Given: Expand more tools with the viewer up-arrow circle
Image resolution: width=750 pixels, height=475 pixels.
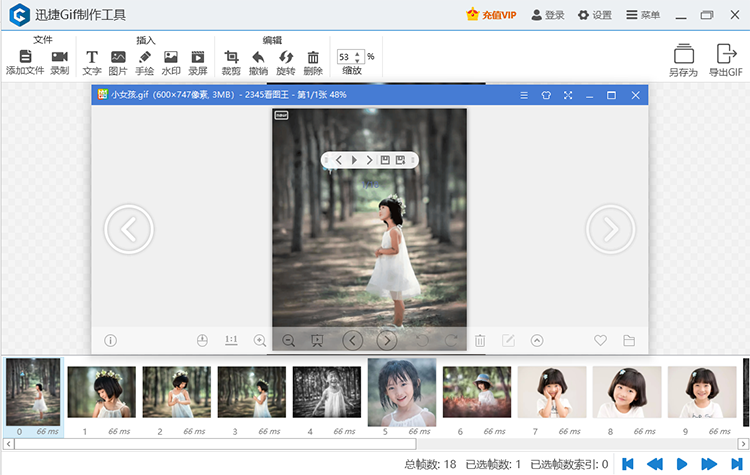Looking at the screenshot, I should coord(537,341).
